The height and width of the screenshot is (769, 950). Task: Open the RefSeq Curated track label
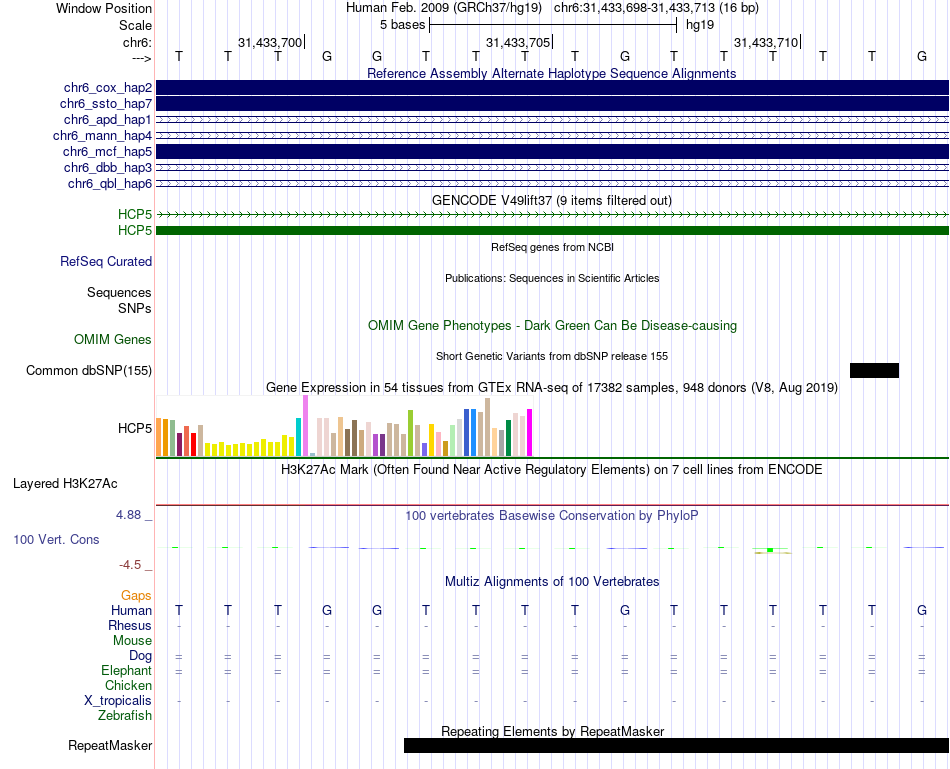coord(105,261)
